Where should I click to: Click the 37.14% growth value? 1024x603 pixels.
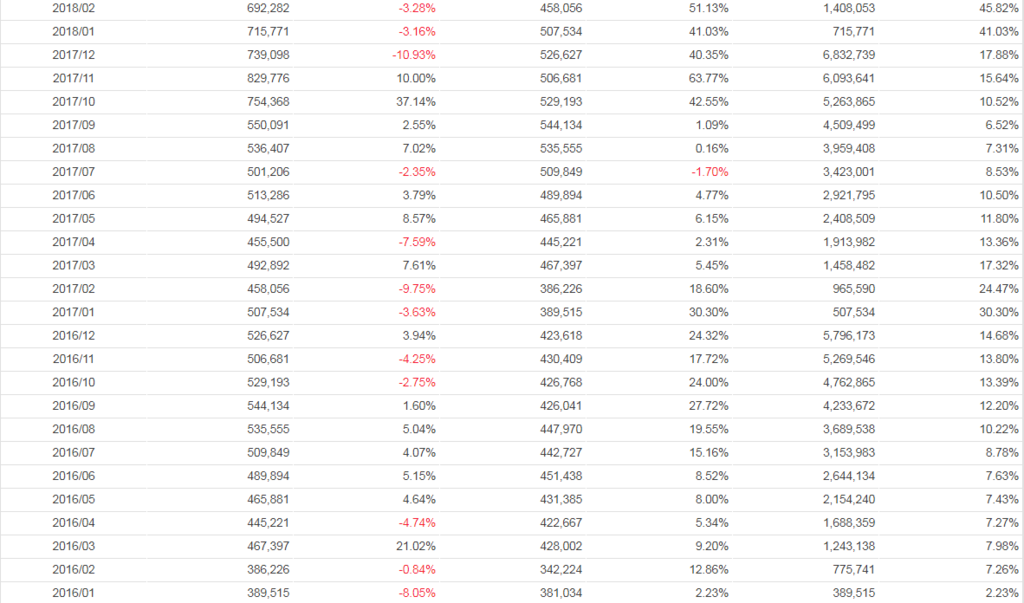pos(416,101)
